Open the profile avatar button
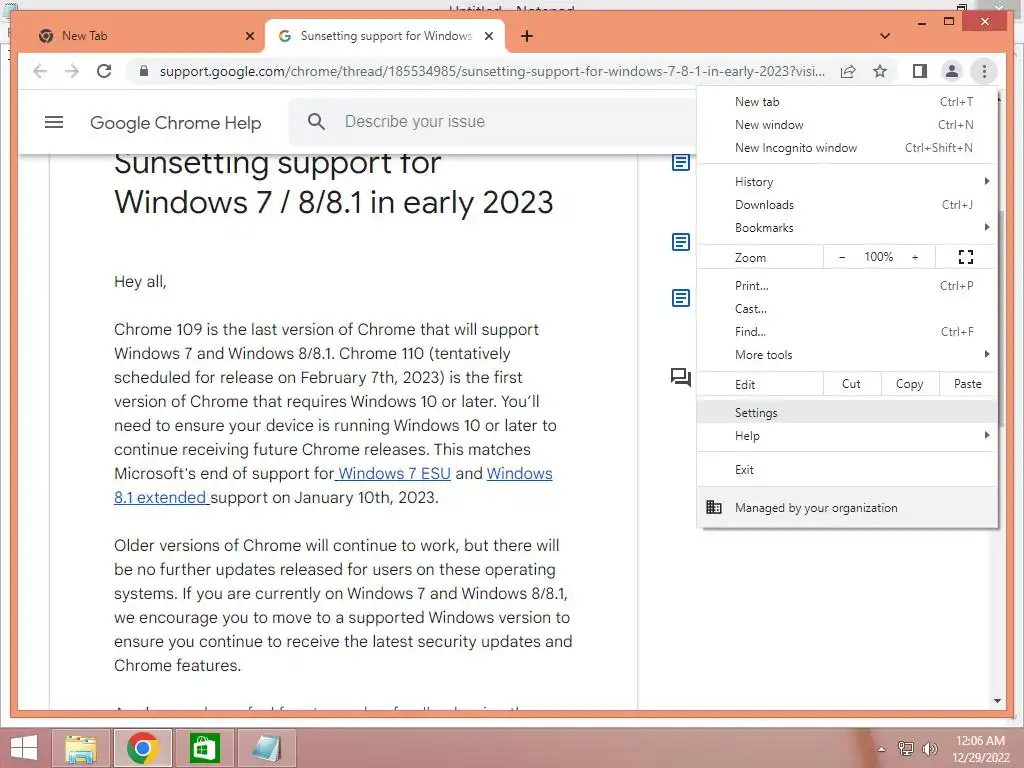 coord(952,71)
